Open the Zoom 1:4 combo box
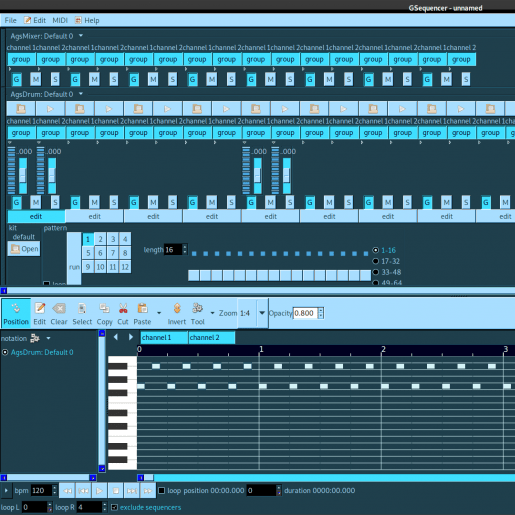This screenshot has width=515, height=515. (253, 313)
